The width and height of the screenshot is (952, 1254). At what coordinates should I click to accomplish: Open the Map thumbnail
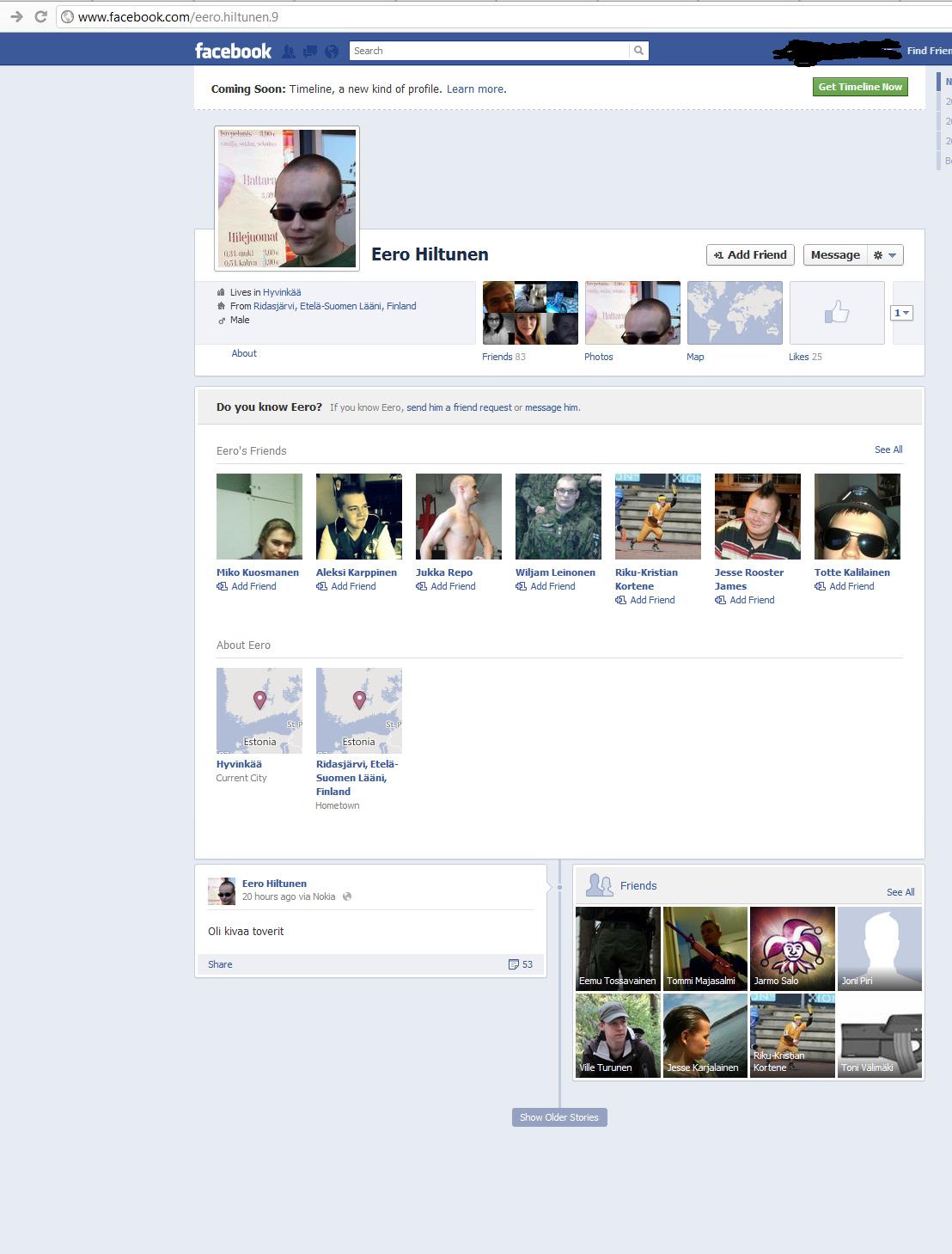coord(735,313)
